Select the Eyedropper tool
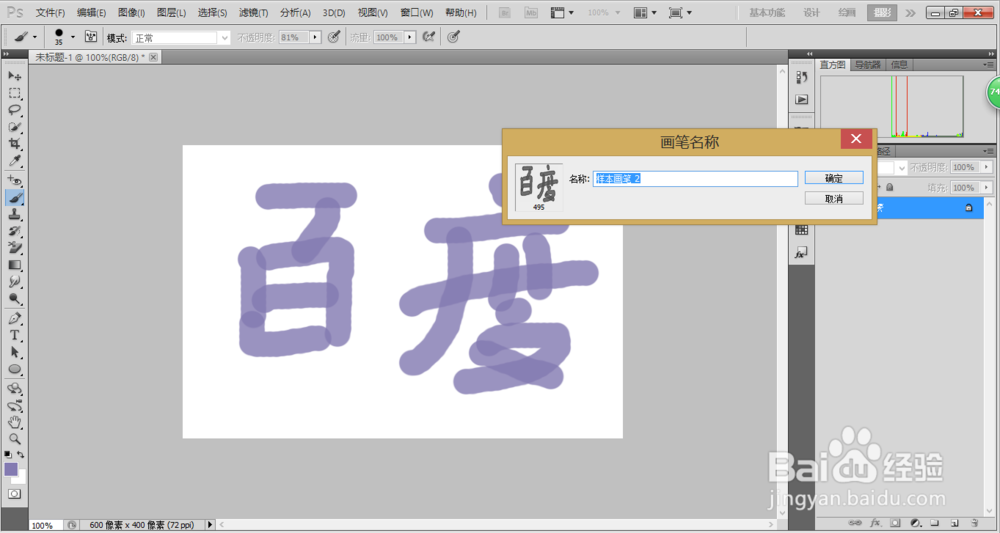 [x=14, y=161]
